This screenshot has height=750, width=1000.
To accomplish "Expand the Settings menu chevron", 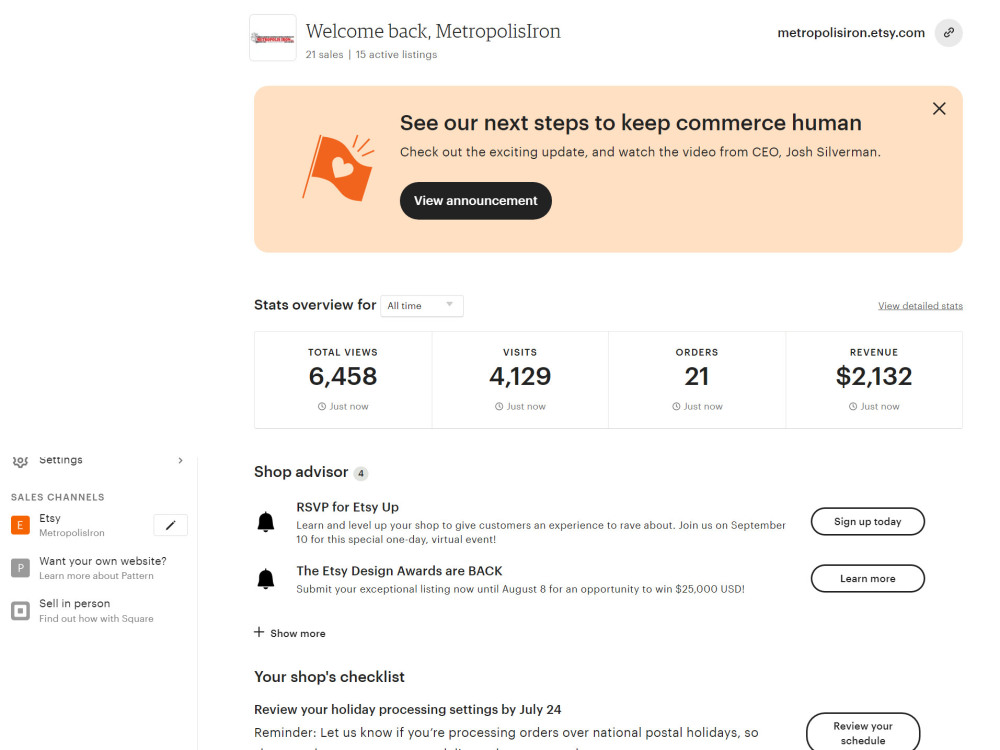I will (180, 460).
